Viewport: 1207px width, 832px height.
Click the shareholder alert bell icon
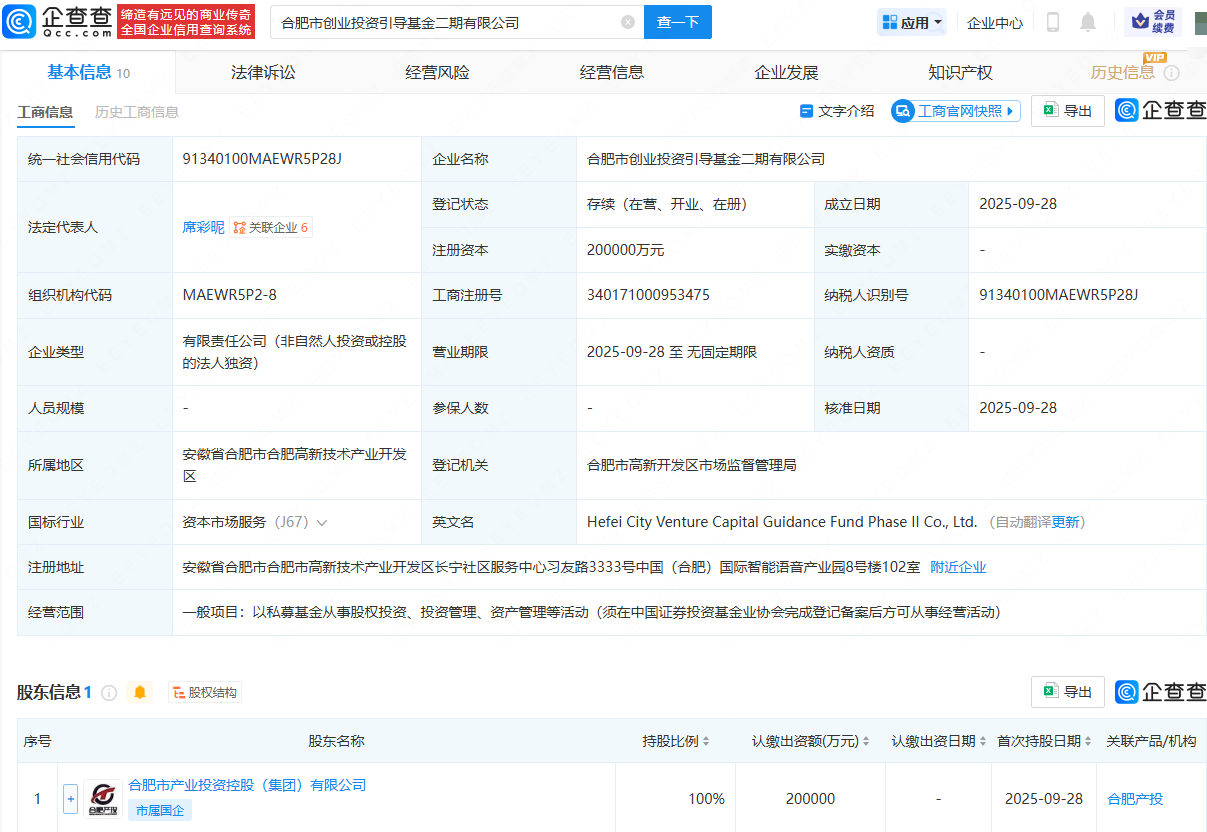pos(140,692)
